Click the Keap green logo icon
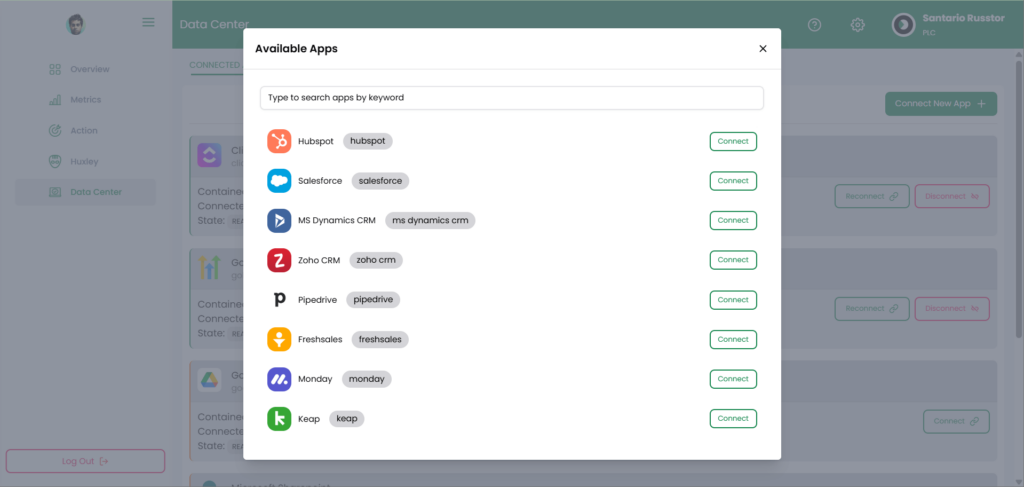Viewport: 1024px width, 487px height. coord(279,418)
